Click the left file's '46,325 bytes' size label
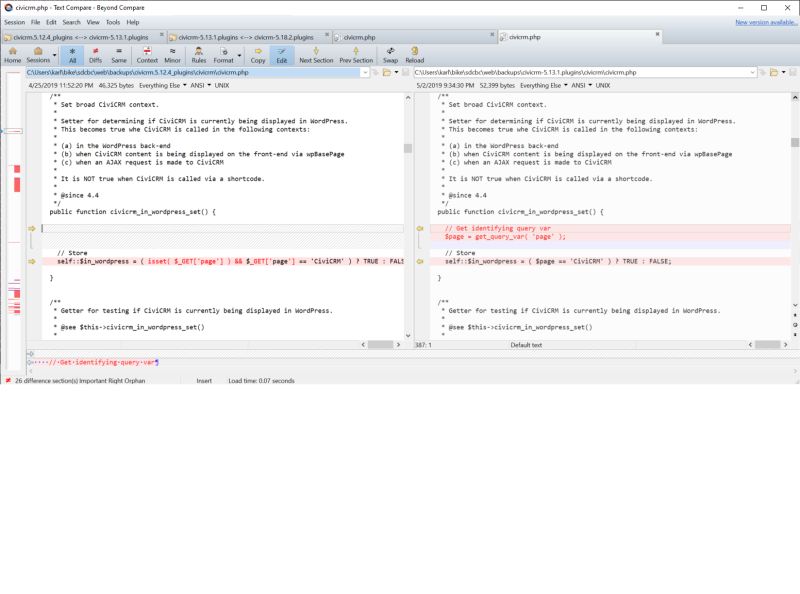Image resolution: width=800 pixels, height=594 pixels. [x=116, y=86]
